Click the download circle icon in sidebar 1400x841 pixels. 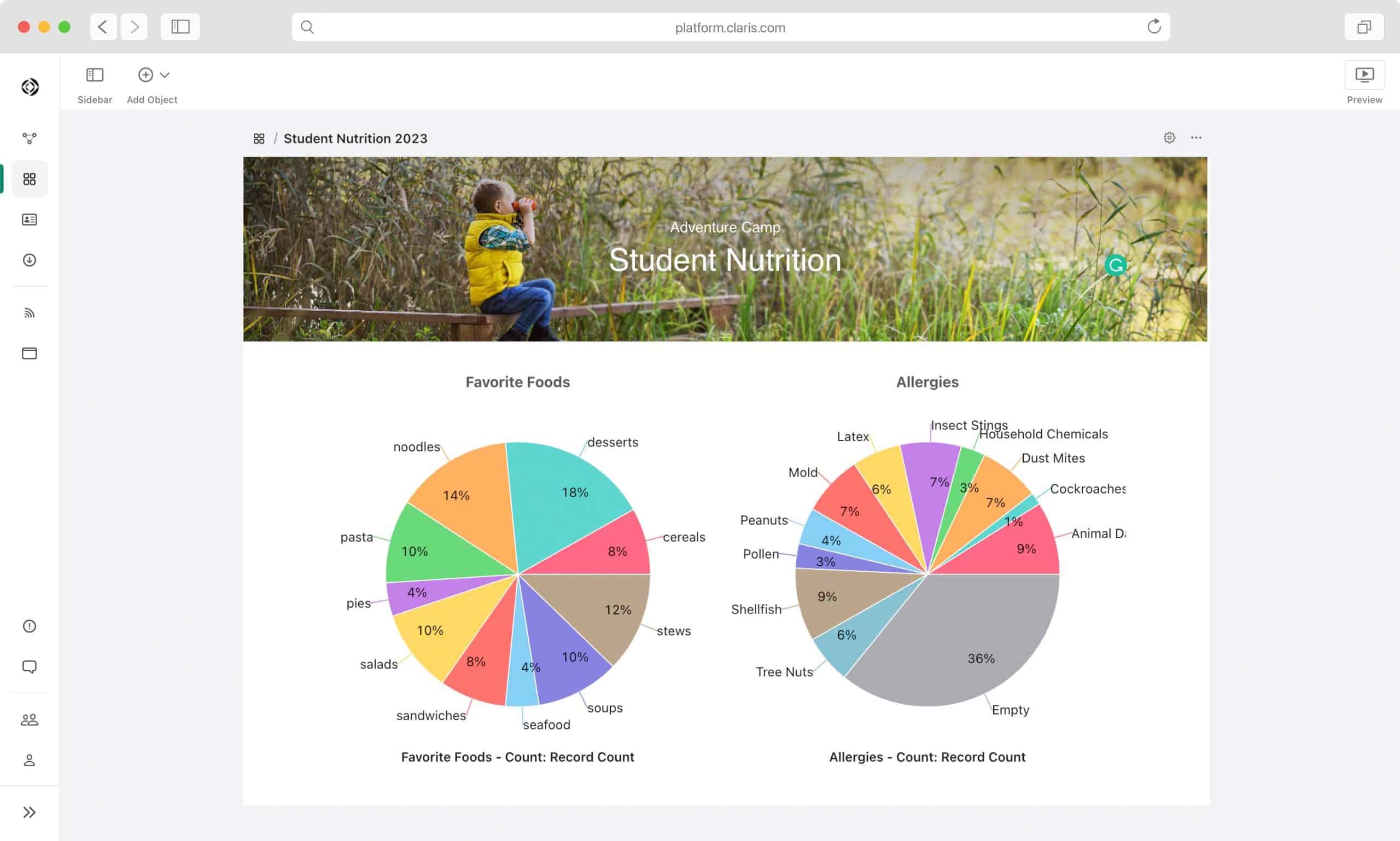(30, 260)
